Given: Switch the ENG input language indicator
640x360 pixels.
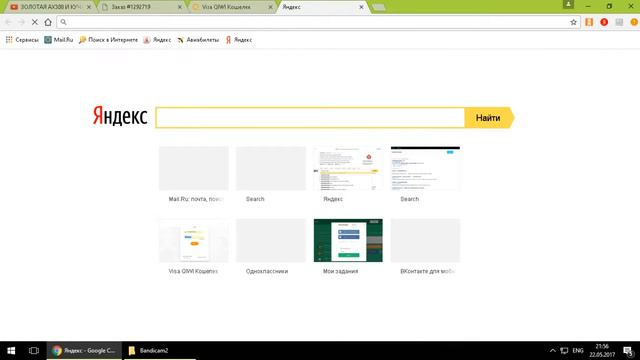Looking at the screenshot, I should 578,351.
